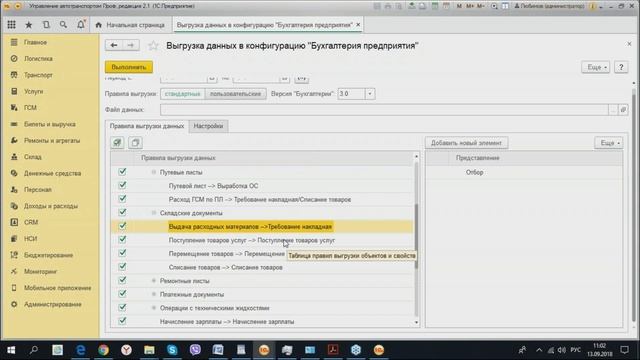640x360 pixels.
Task: Uncheck Поступление товаров услуг checkbox
Action: click(122, 239)
